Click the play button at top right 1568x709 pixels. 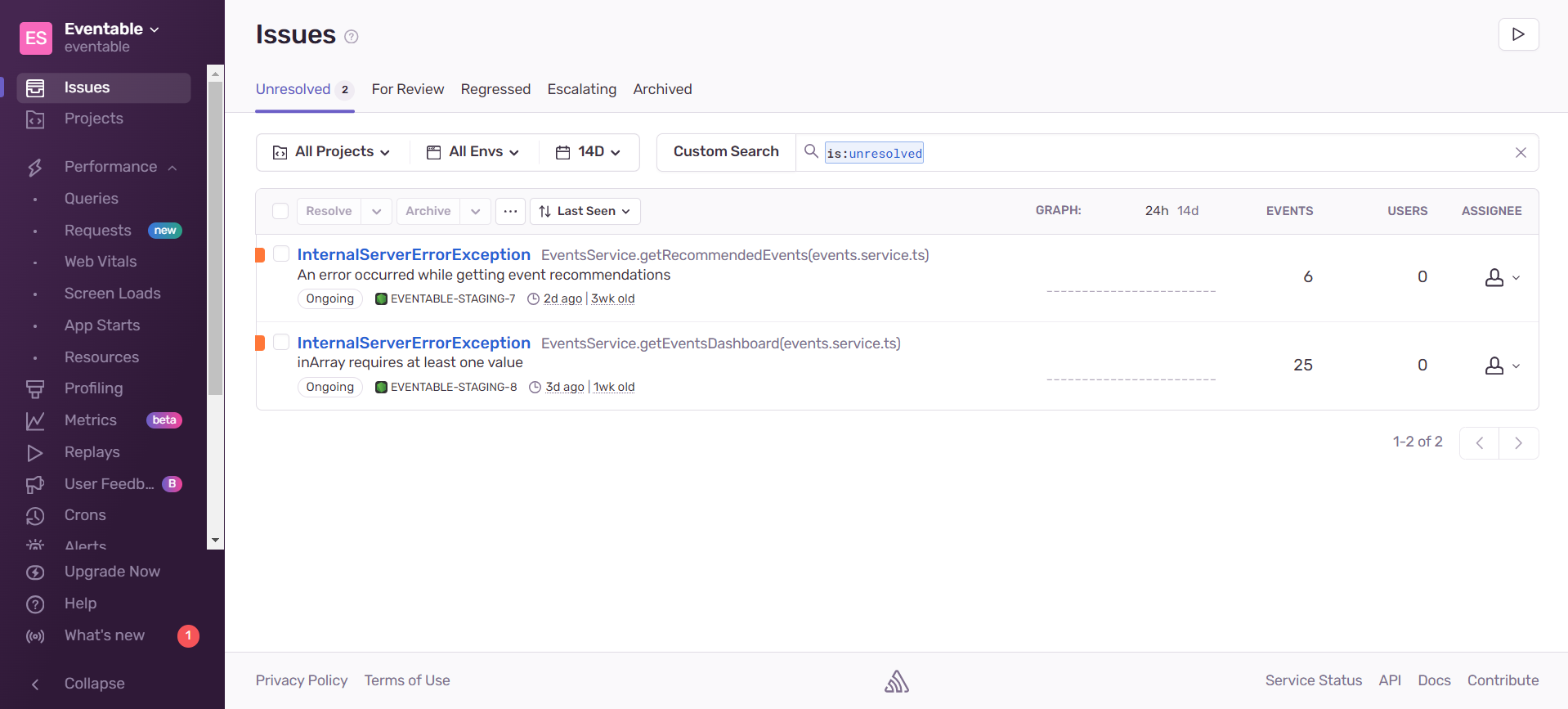coord(1518,34)
